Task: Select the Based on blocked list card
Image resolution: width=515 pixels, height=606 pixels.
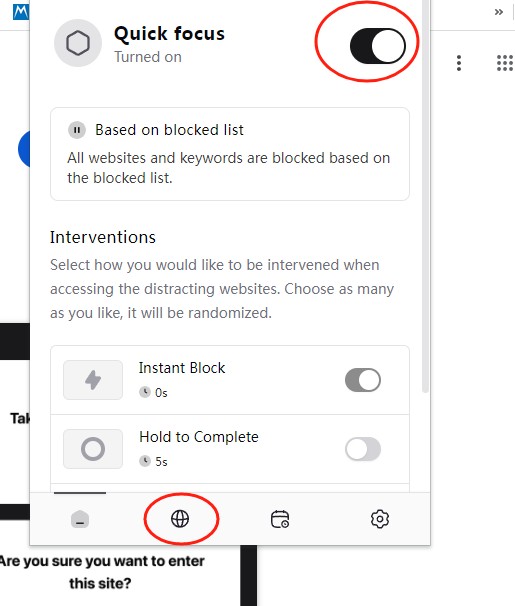Action: 230,154
